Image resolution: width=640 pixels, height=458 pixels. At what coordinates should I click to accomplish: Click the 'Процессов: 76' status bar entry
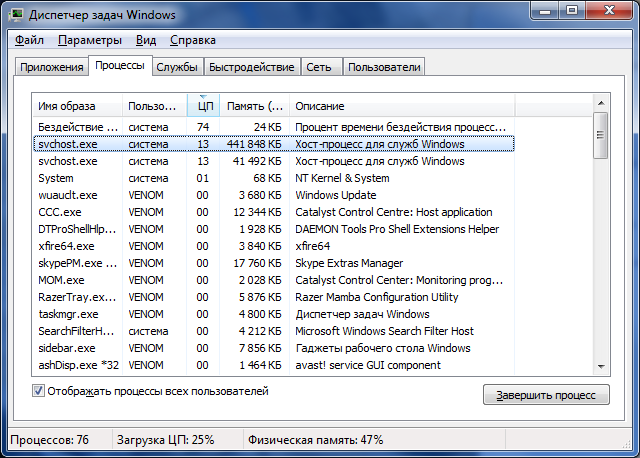coord(49,440)
